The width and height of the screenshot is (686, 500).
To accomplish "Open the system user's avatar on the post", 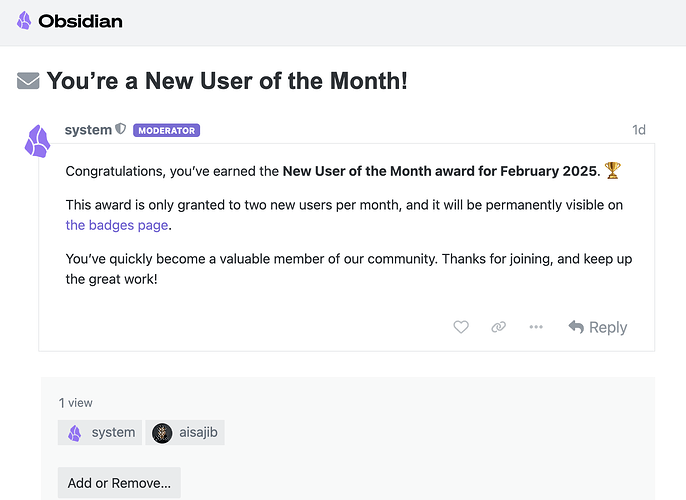I will pos(38,141).
